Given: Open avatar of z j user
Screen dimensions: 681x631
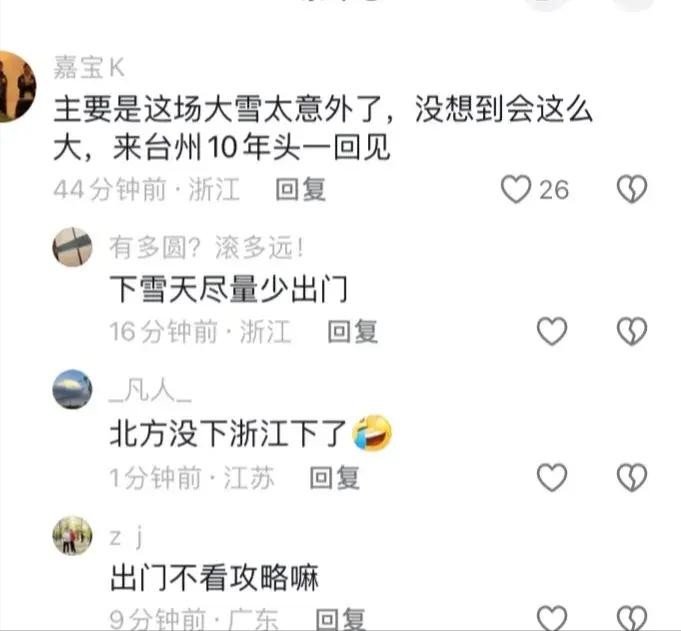Looking at the screenshot, I should tap(72, 535).
